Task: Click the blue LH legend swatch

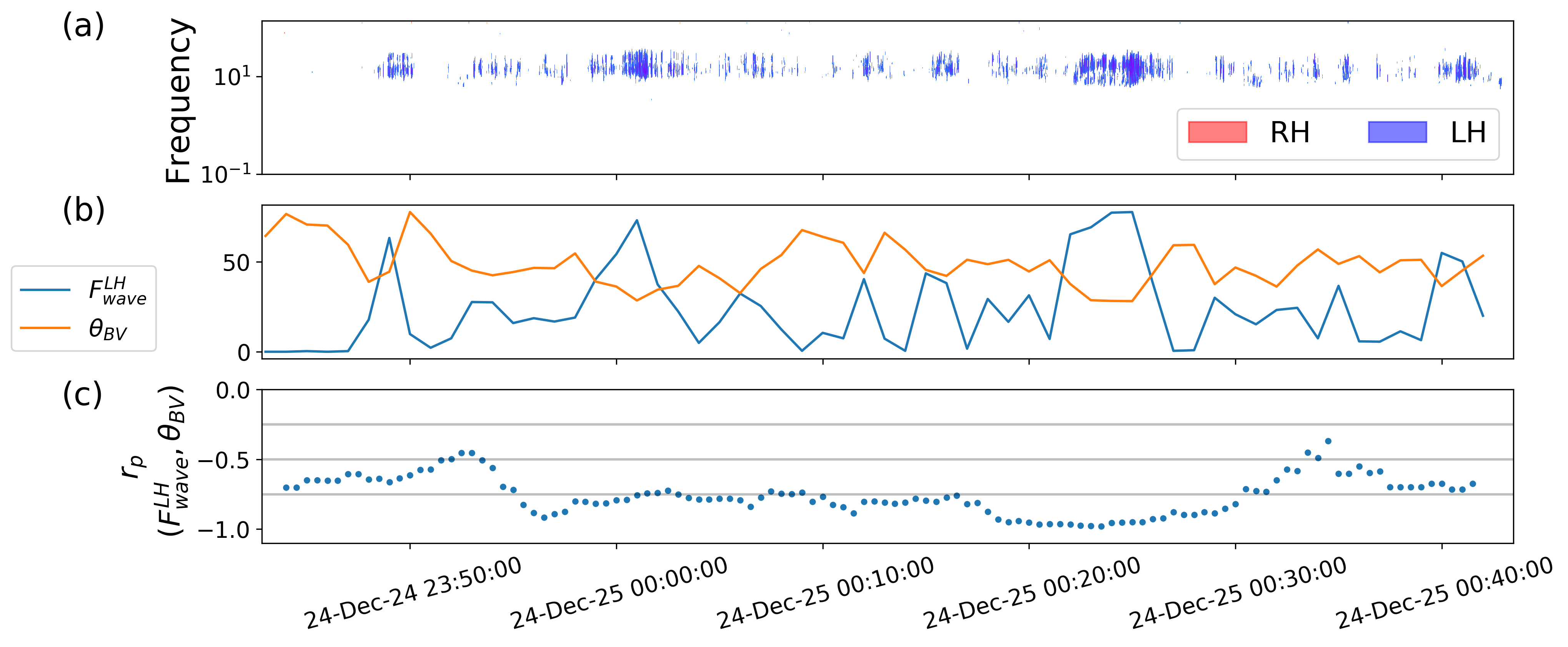Action: (x=1397, y=132)
